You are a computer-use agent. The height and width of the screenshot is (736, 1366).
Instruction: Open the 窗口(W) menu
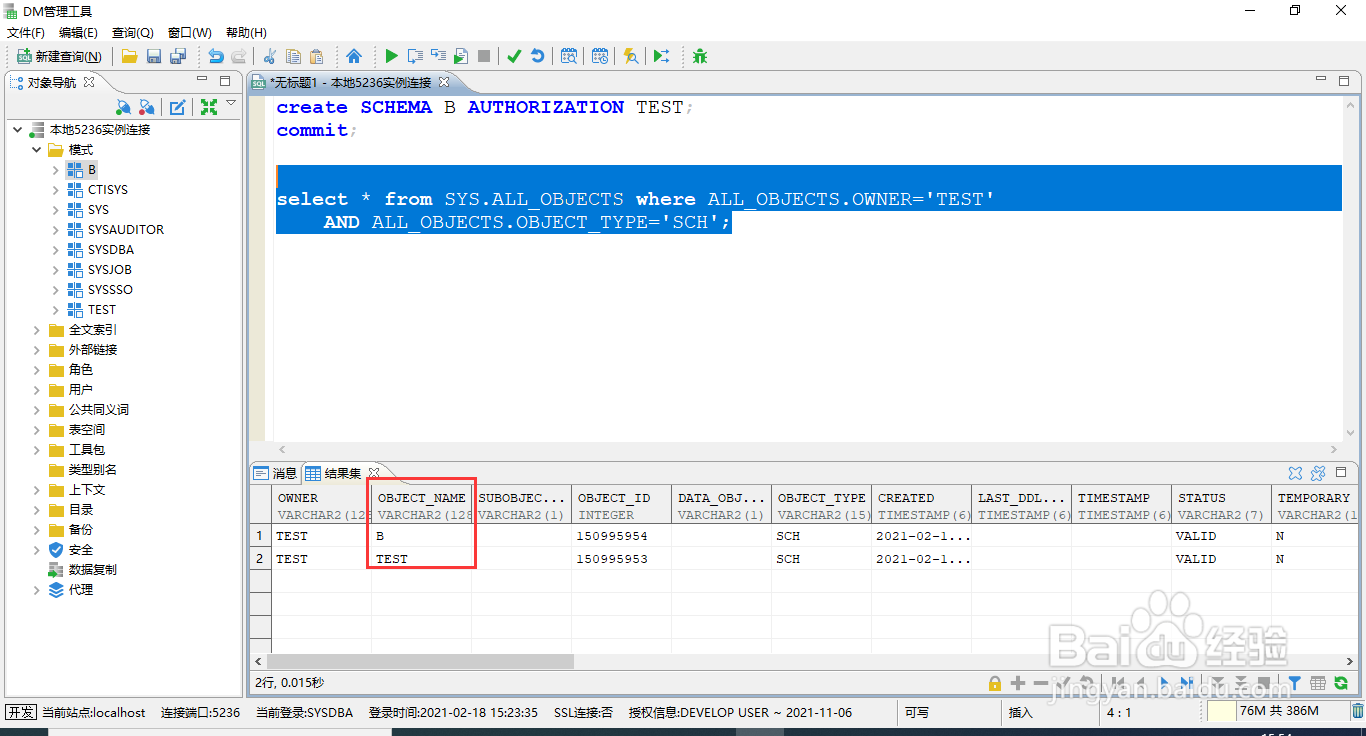(190, 33)
